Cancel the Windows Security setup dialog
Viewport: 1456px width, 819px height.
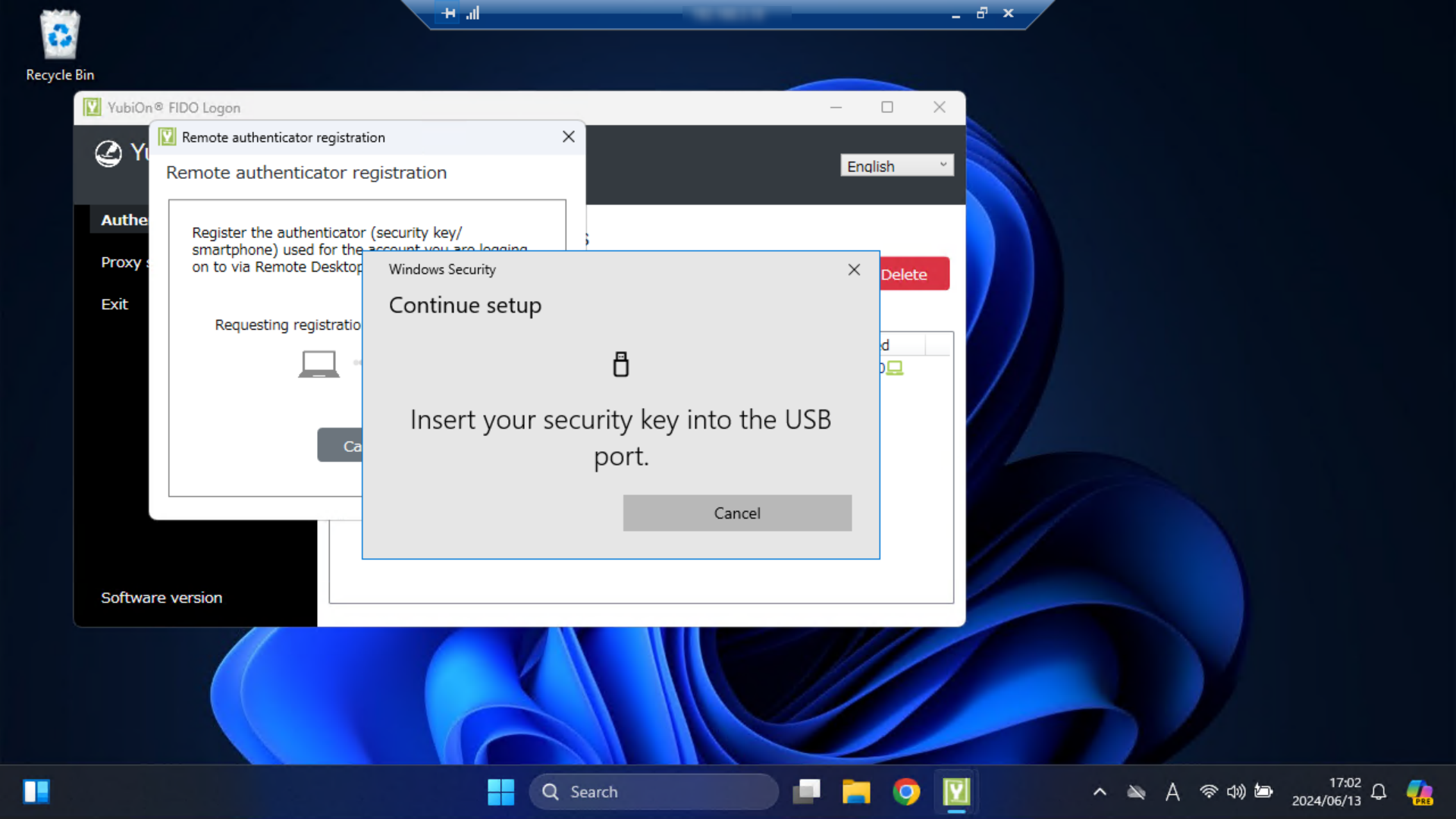coord(737,513)
